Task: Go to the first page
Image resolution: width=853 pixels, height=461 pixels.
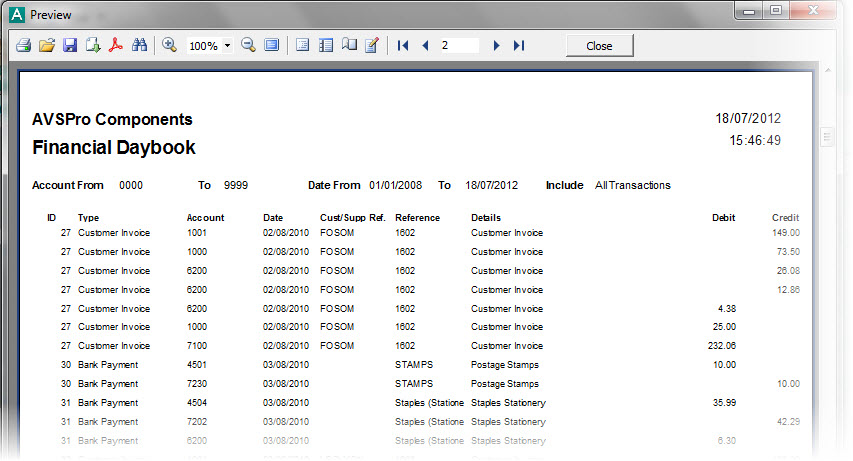Action: (x=403, y=46)
